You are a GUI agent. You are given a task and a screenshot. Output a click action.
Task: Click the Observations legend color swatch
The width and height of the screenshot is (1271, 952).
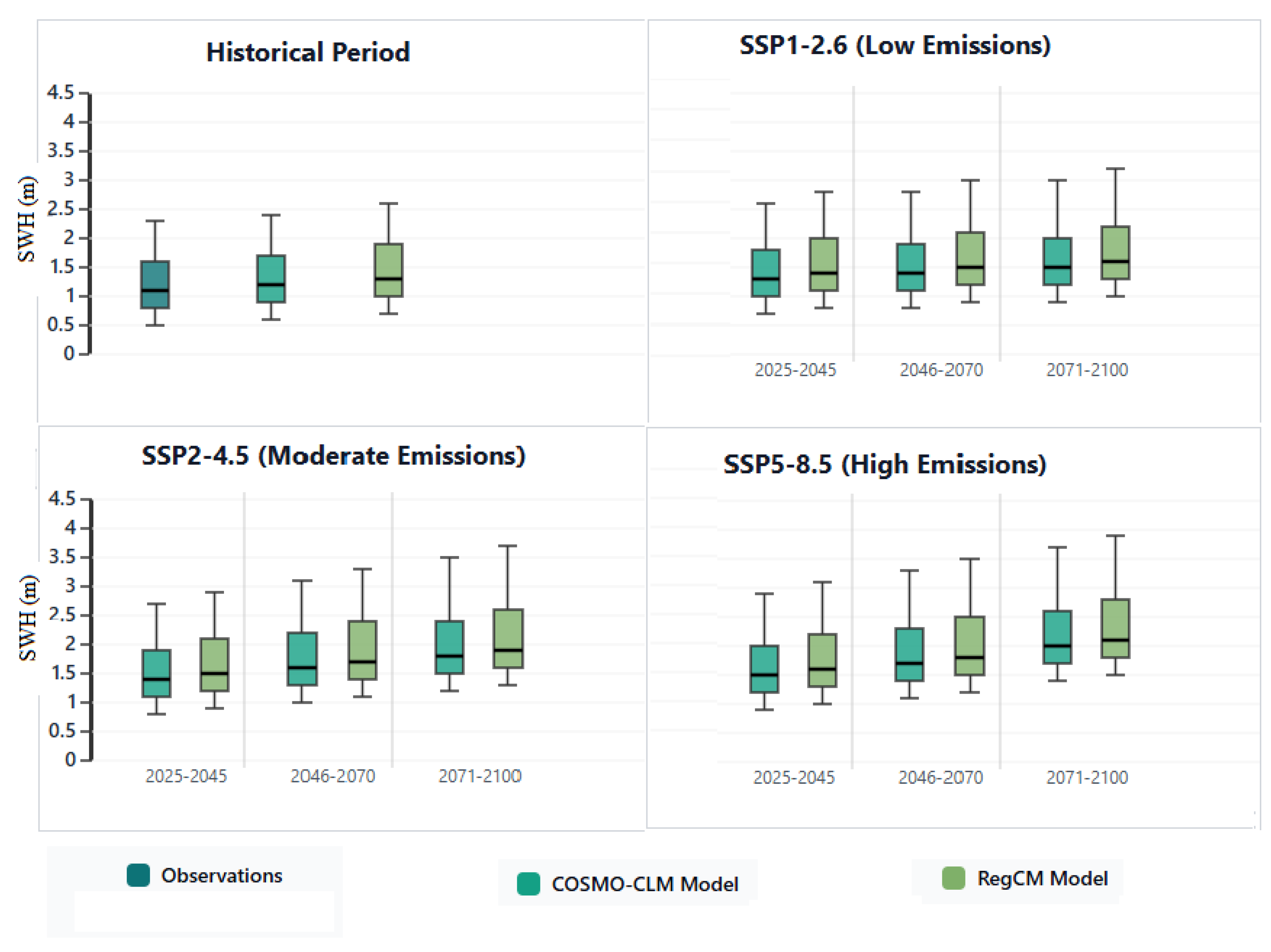pyautogui.click(x=138, y=875)
